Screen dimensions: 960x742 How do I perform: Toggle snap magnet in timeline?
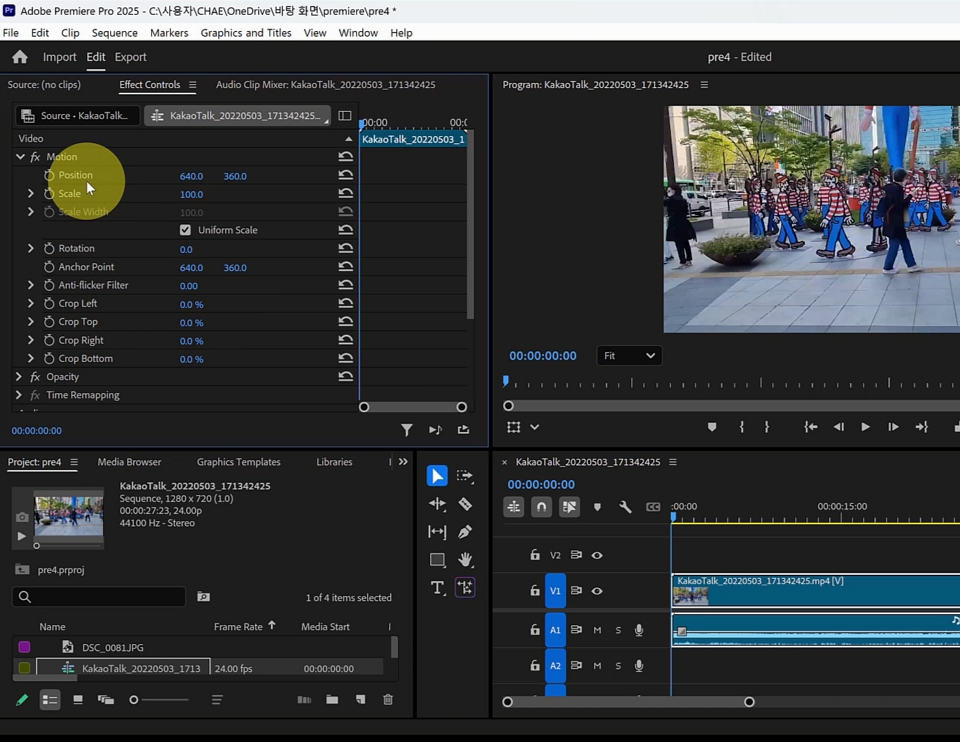click(x=541, y=507)
